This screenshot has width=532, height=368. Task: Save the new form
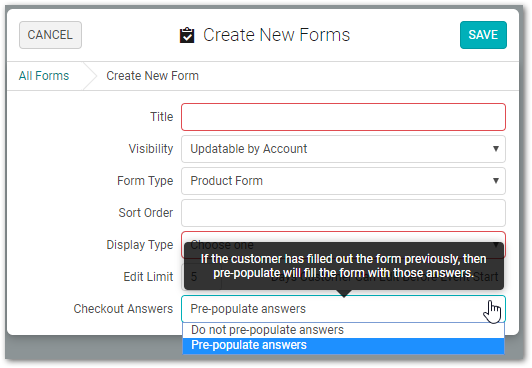click(x=483, y=35)
